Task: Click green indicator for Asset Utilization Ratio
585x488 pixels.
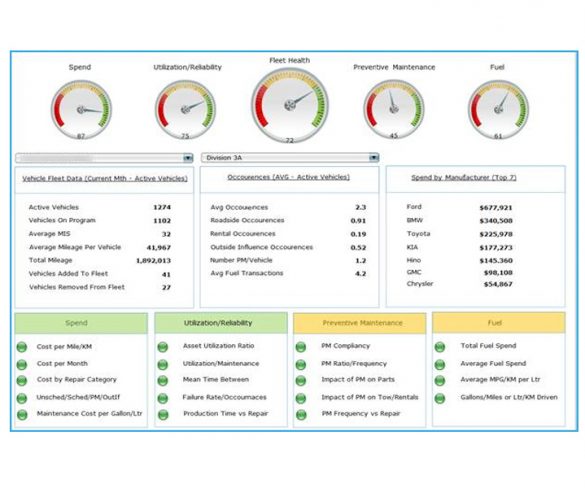Action: click(163, 347)
